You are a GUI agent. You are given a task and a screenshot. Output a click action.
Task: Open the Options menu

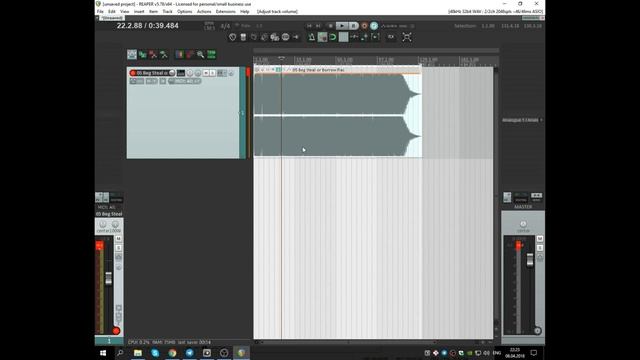click(184, 11)
